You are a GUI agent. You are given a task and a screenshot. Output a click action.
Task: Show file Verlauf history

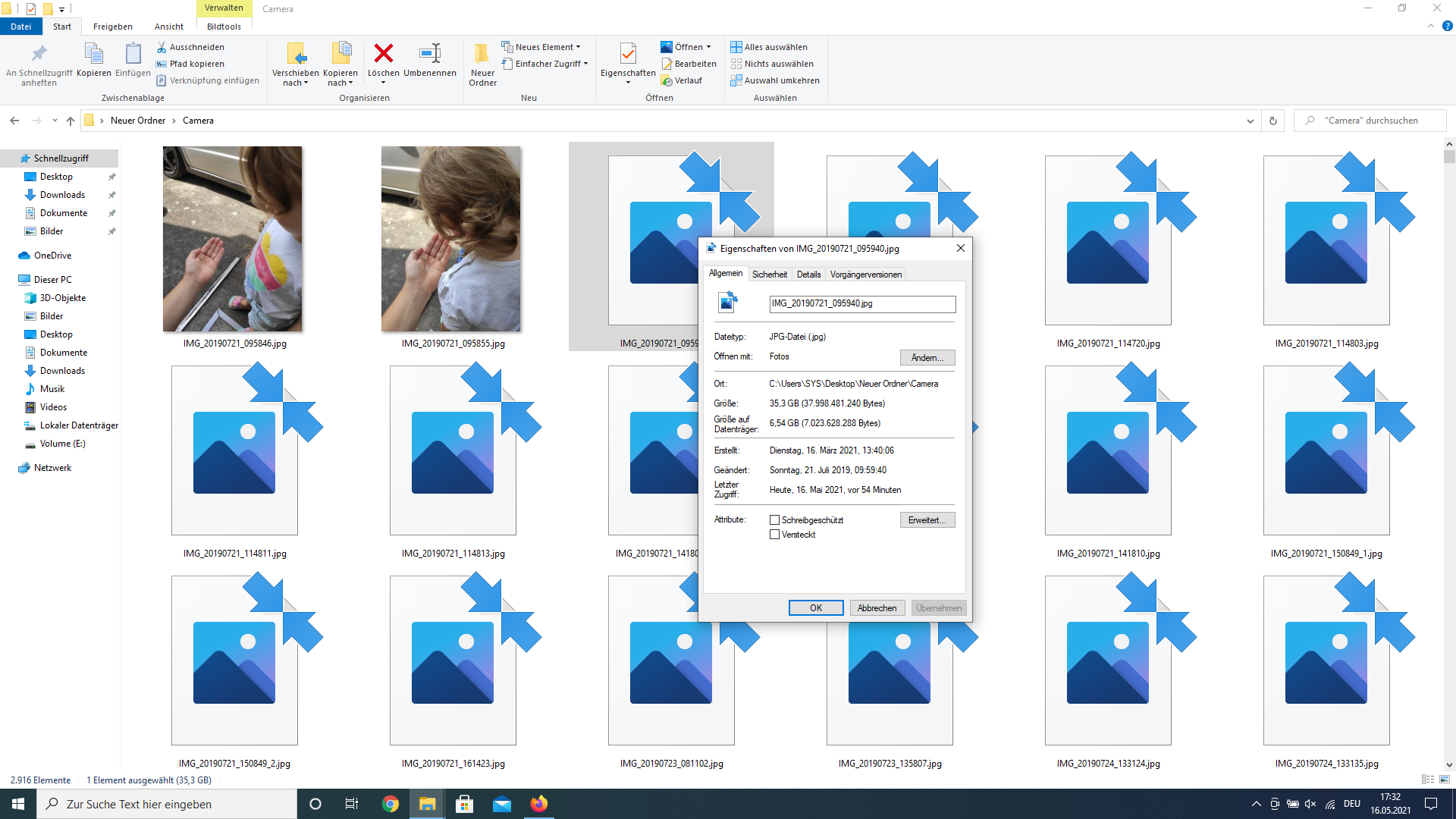coord(682,80)
